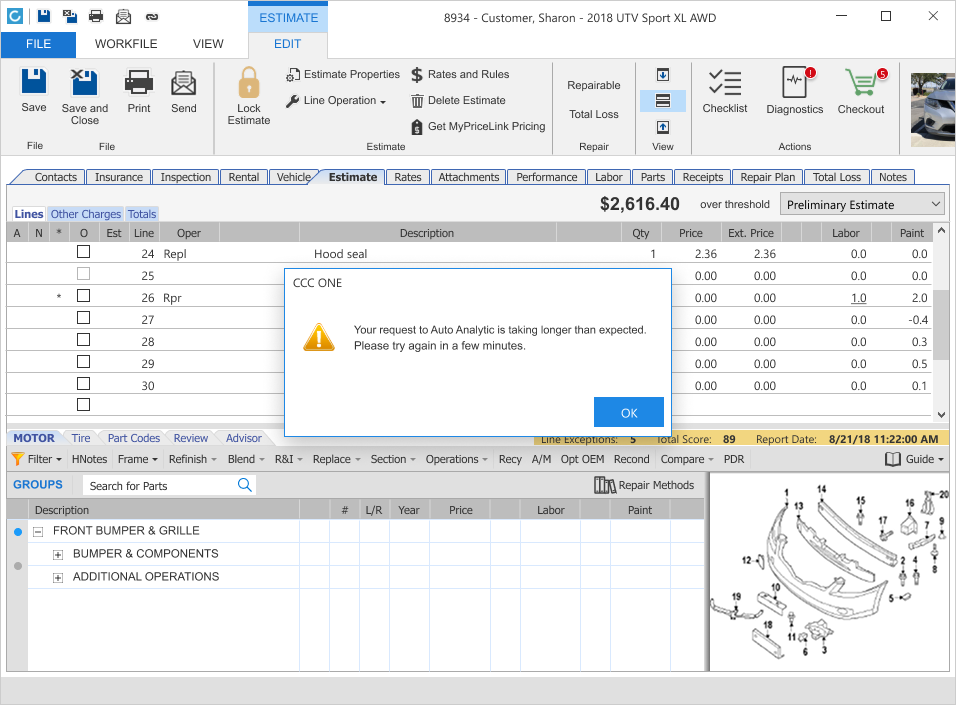Tick the checkbox on line 30

(x=85, y=382)
